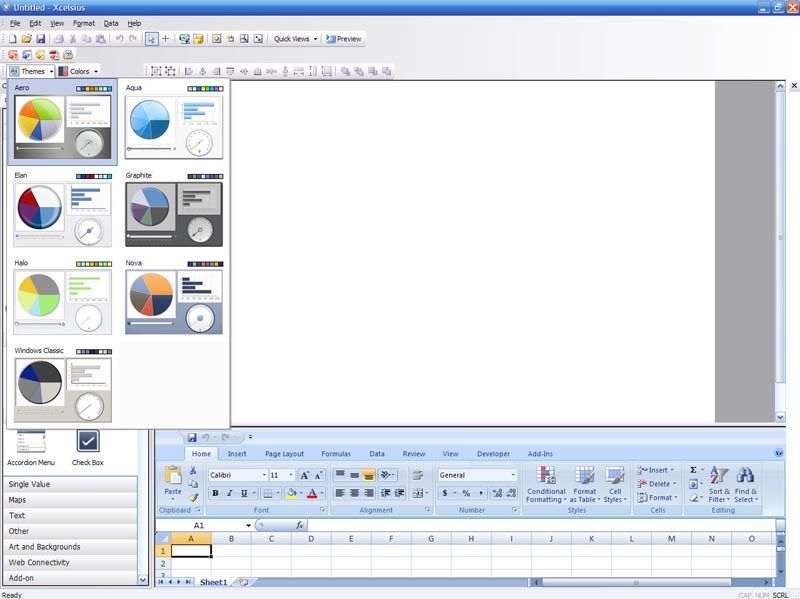Choose the Elan theme thumbnail
The height and width of the screenshot is (599, 800).
coord(62,215)
